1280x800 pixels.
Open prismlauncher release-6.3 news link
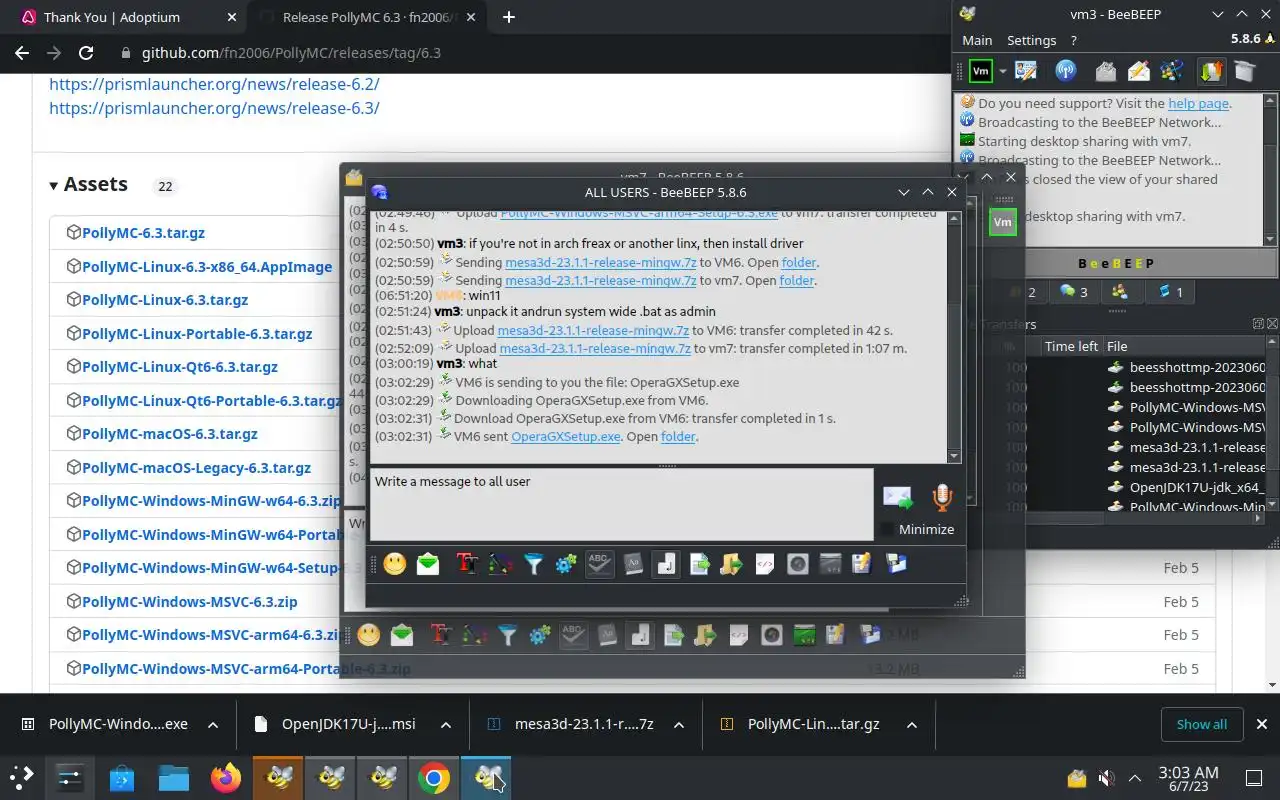tap(214, 108)
